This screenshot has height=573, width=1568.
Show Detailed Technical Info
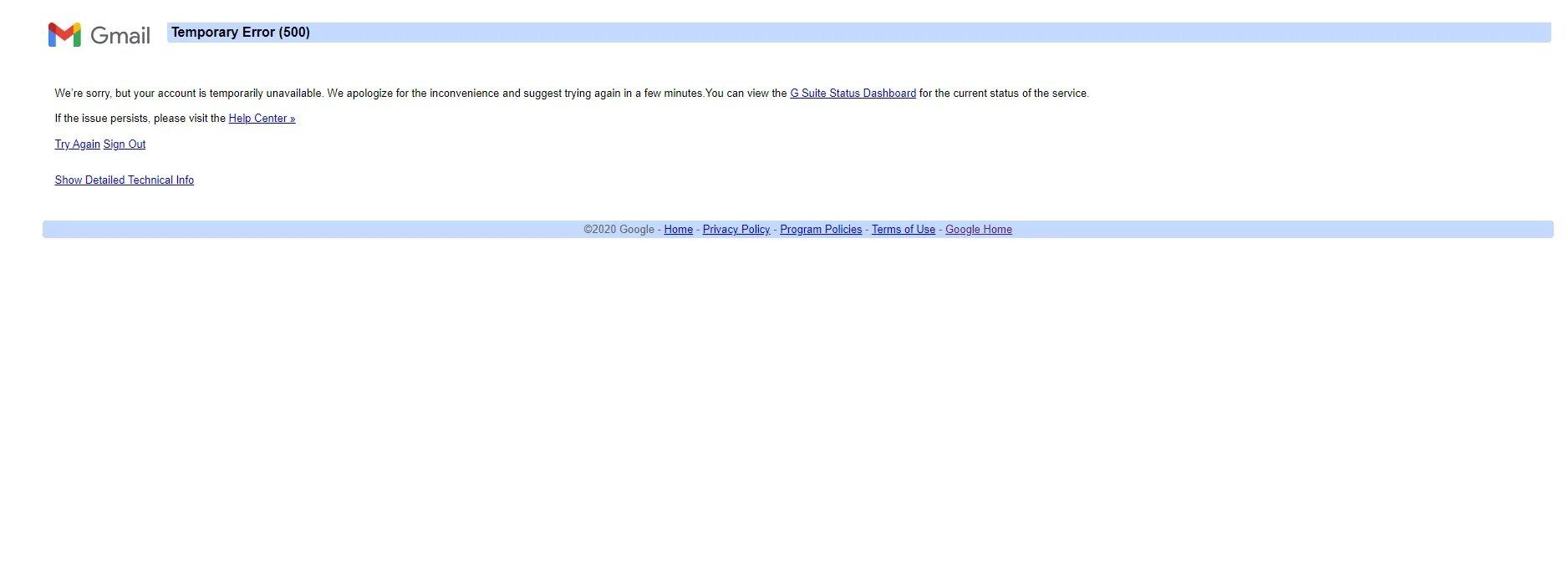tap(124, 180)
